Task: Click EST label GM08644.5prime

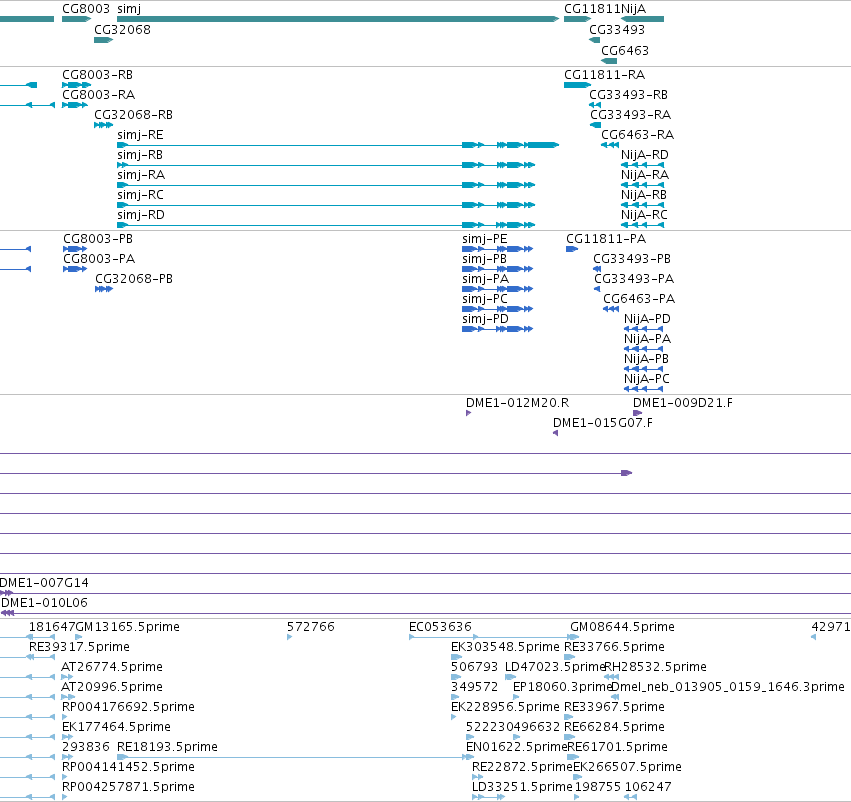Action: [623, 627]
